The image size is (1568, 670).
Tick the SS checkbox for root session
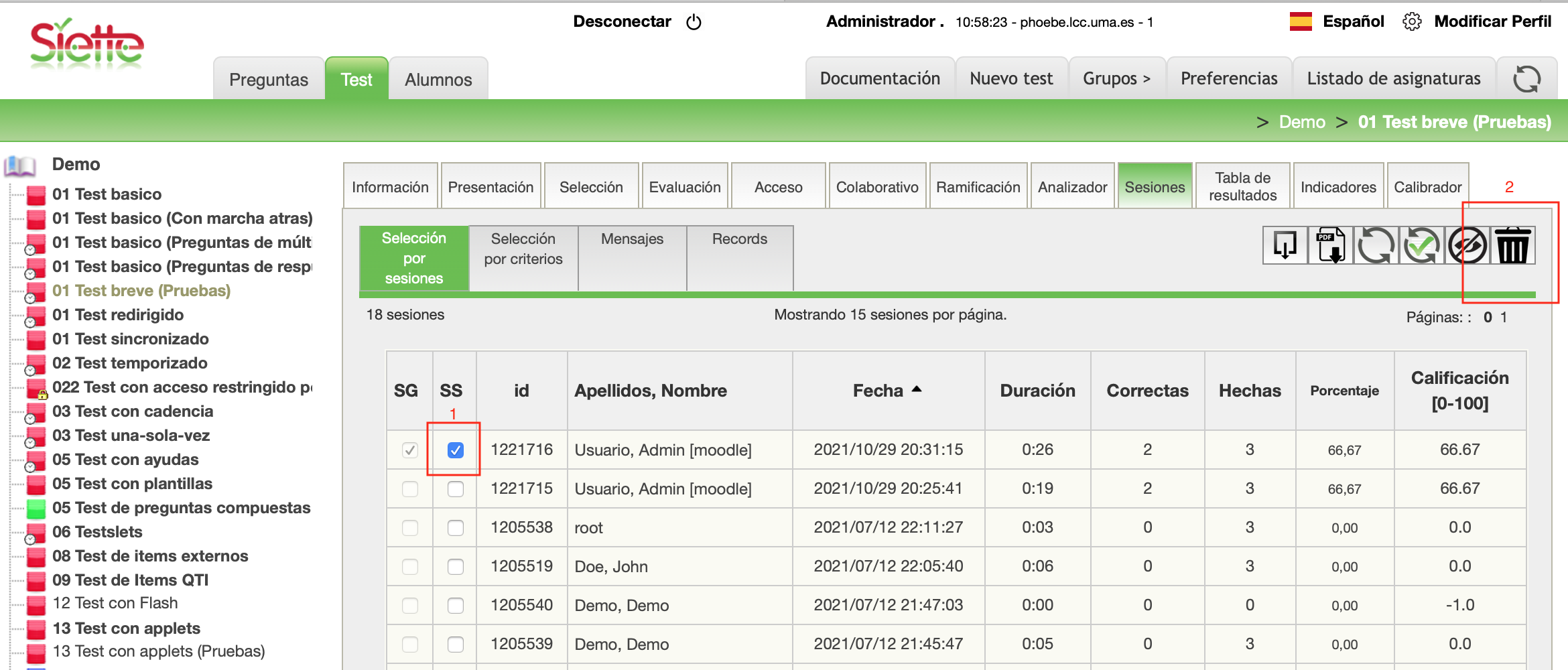455,528
